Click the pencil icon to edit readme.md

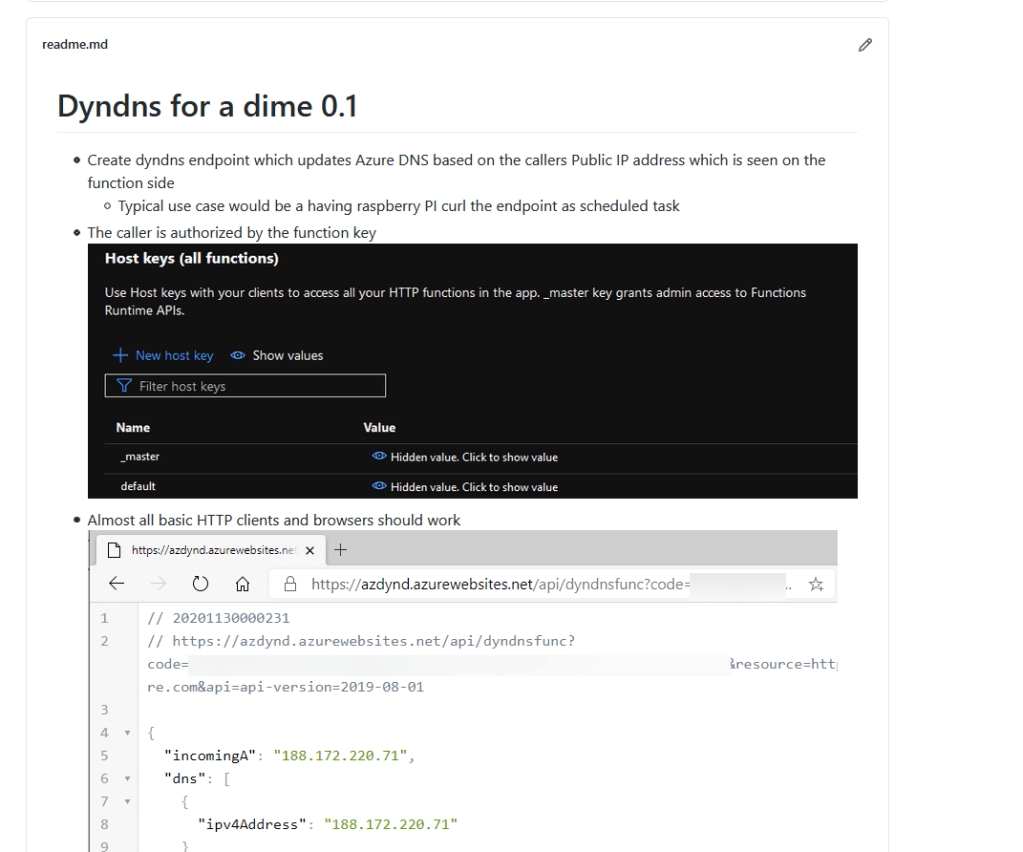coord(865,45)
